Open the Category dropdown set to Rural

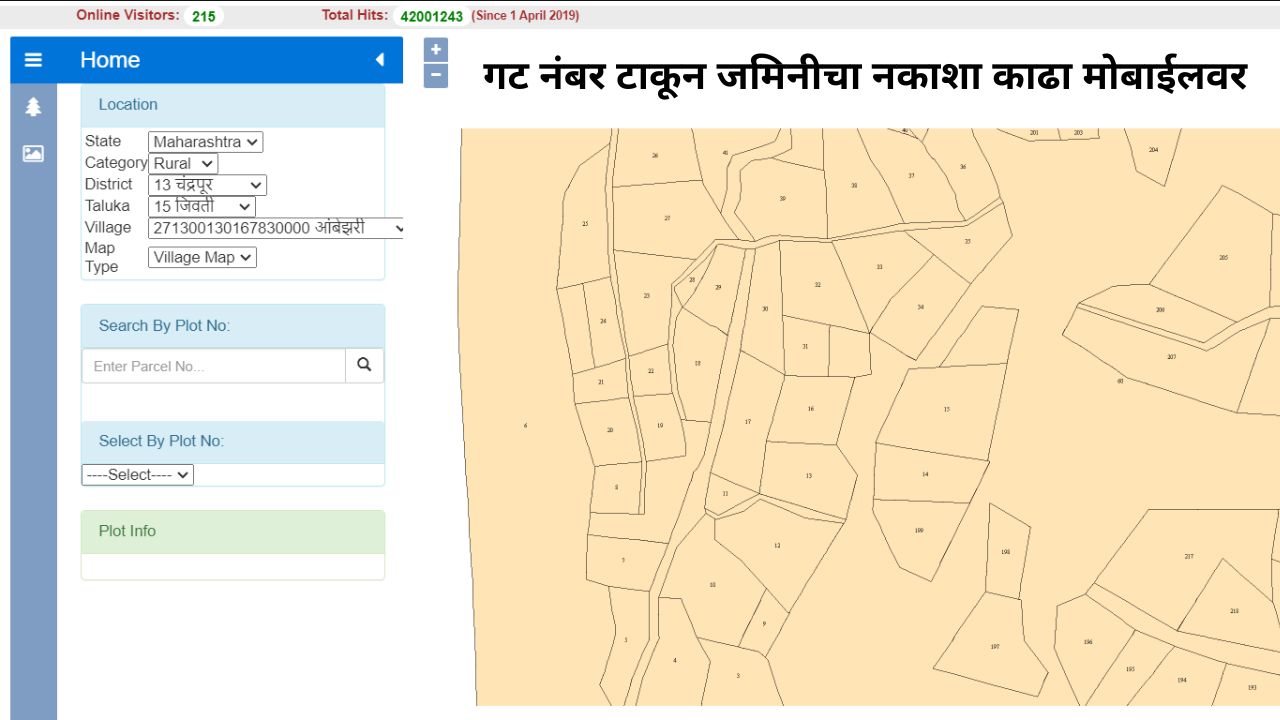tap(182, 163)
